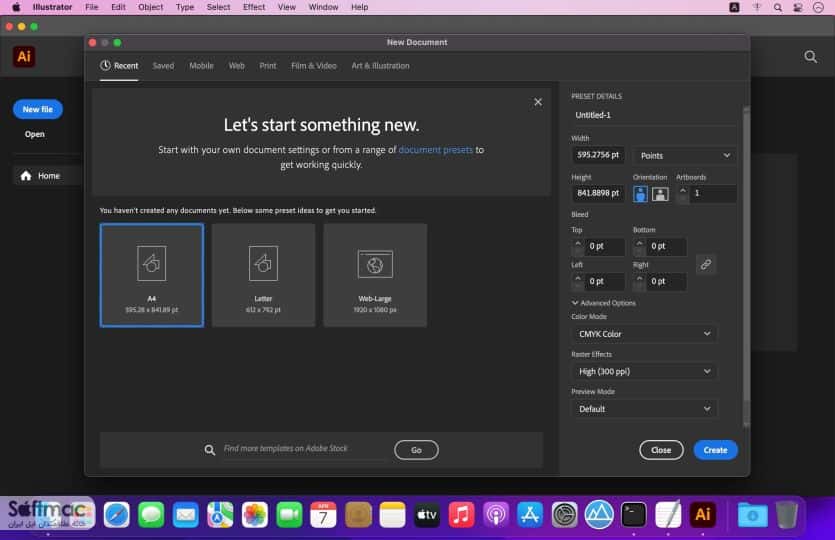Open Spotlight search in the menu bar
Image resolution: width=835 pixels, height=540 pixels.
777,7
